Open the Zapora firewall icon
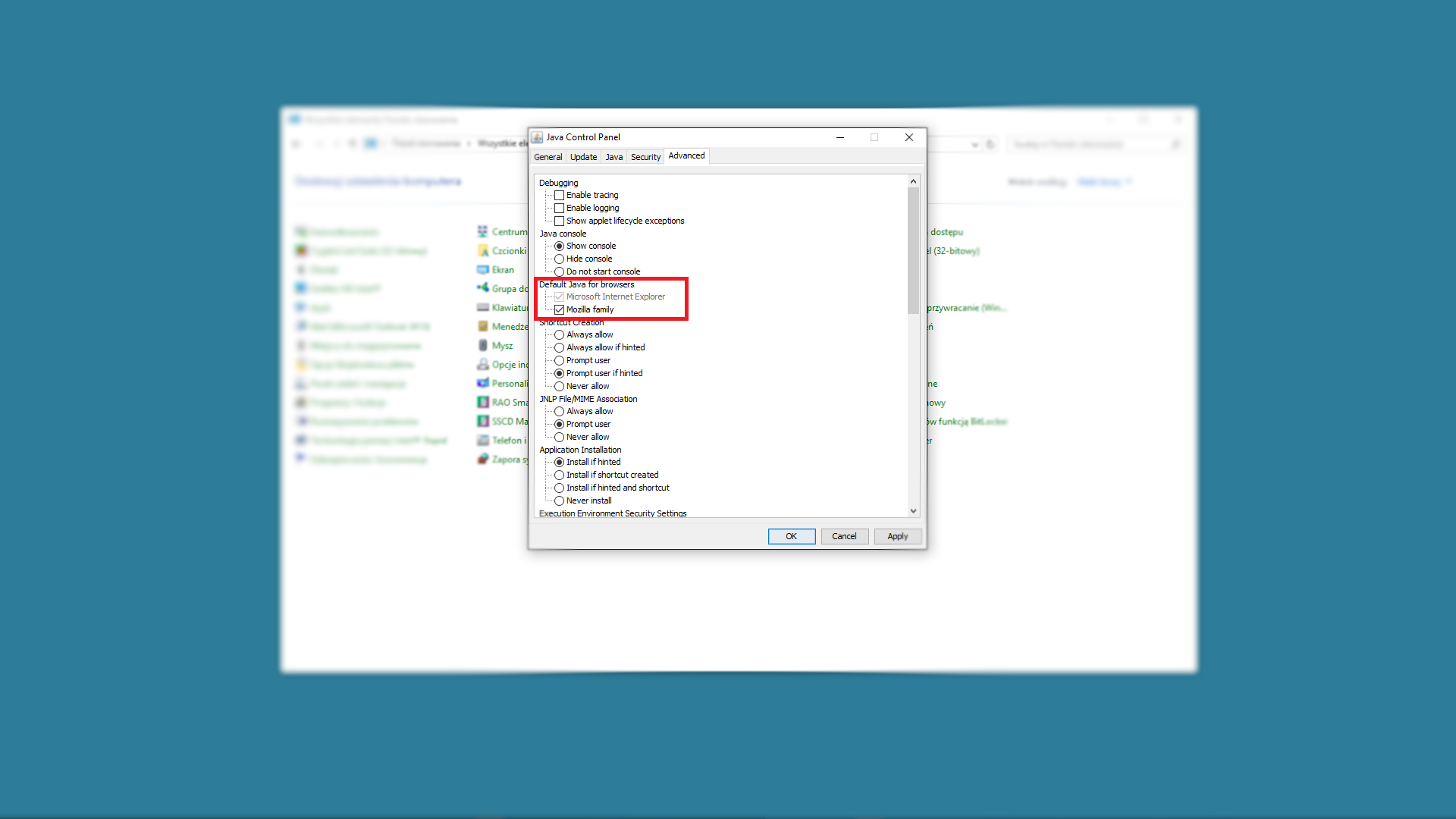 483,460
